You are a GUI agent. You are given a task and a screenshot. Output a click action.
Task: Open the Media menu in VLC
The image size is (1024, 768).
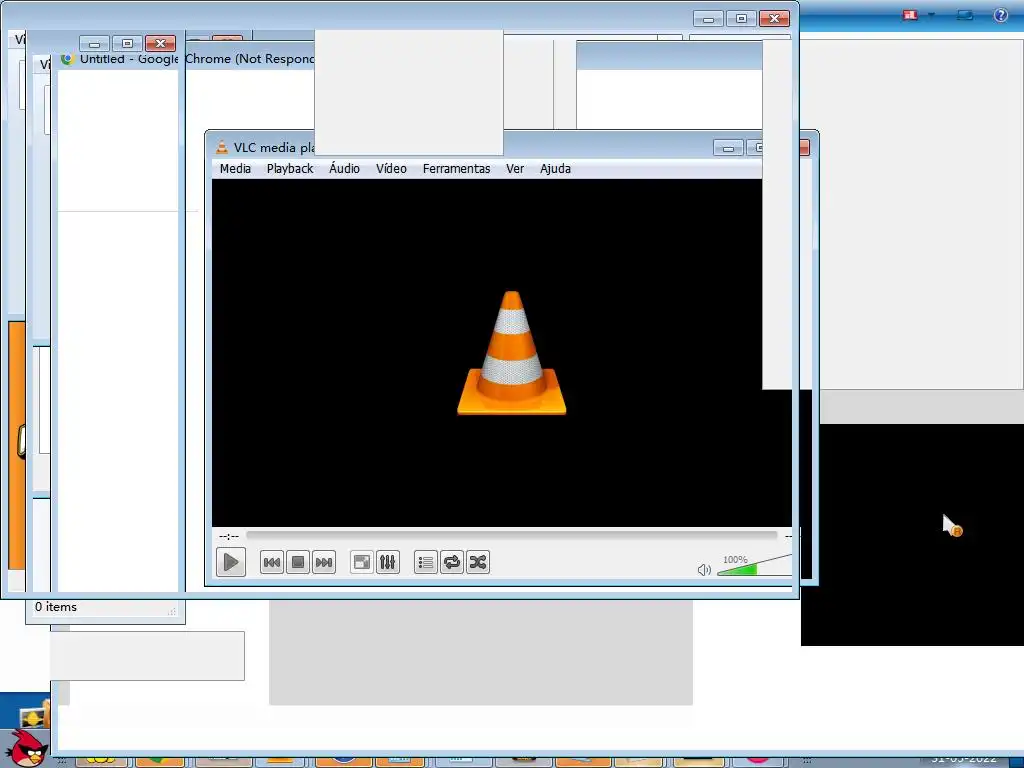tap(235, 168)
